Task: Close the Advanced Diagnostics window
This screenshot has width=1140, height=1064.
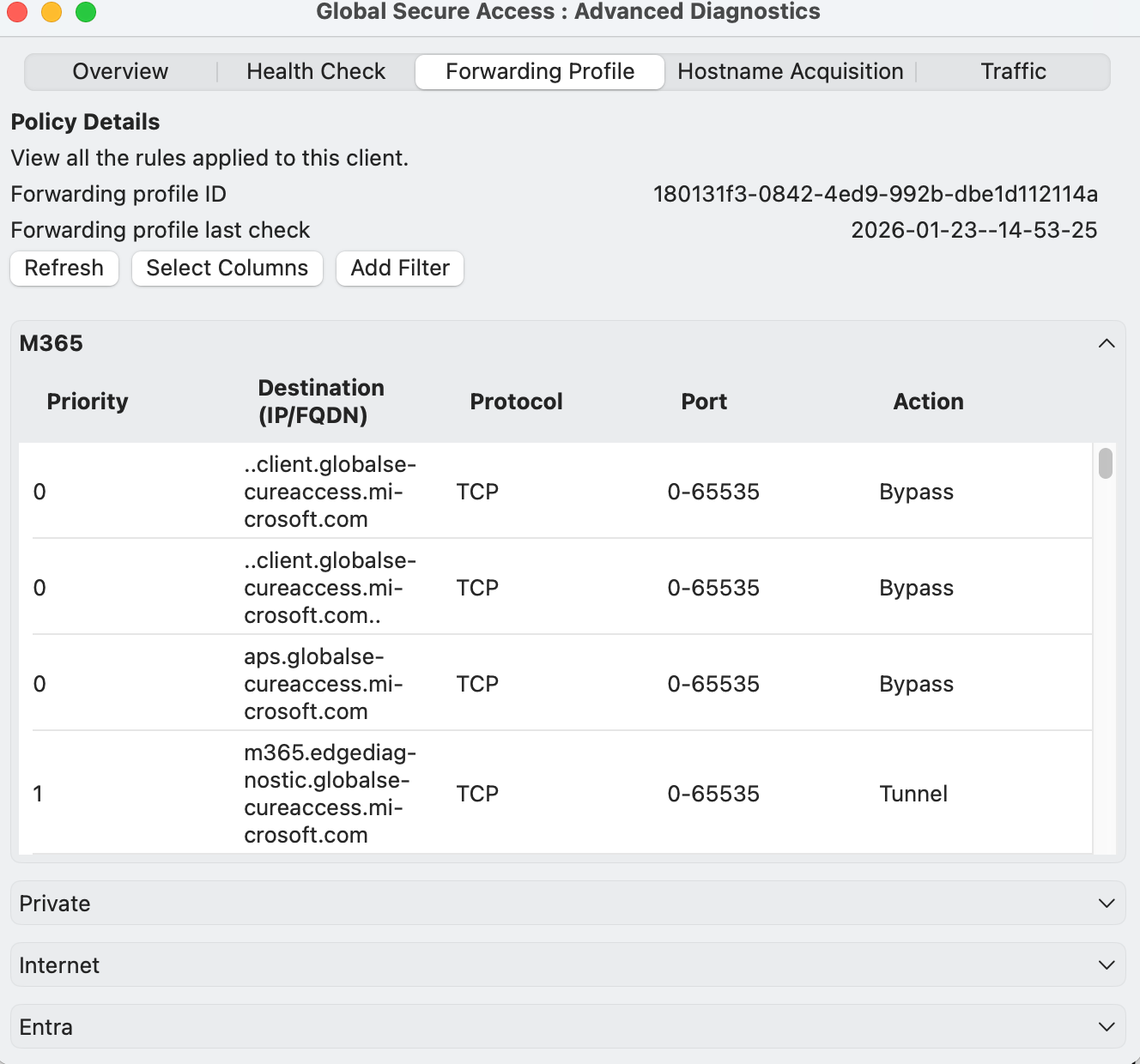Action: tap(17, 12)
